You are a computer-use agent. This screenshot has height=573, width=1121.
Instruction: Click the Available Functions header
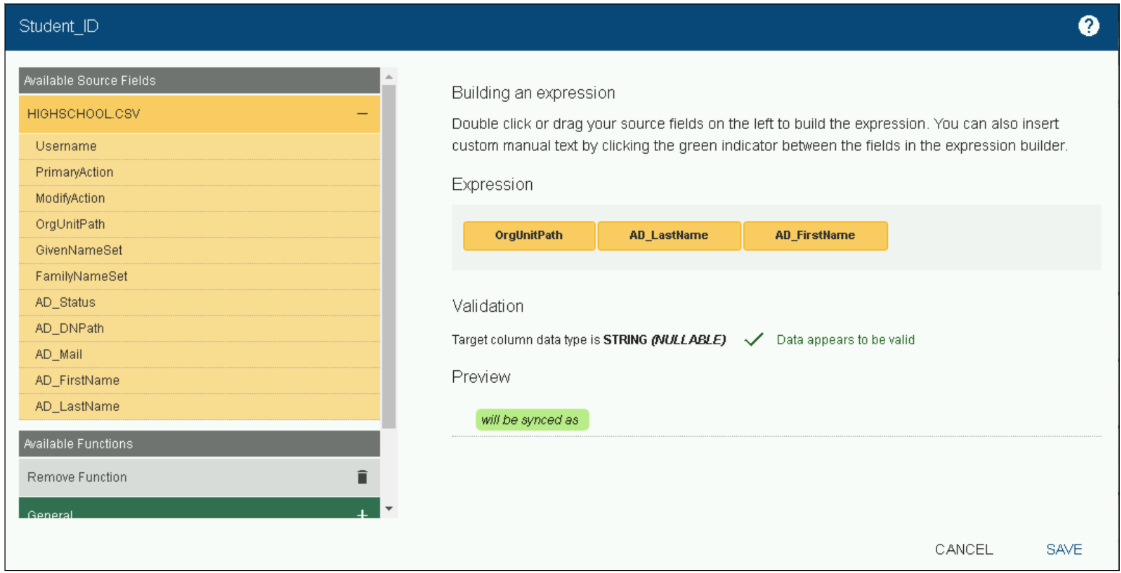click(x=199, y=444)
